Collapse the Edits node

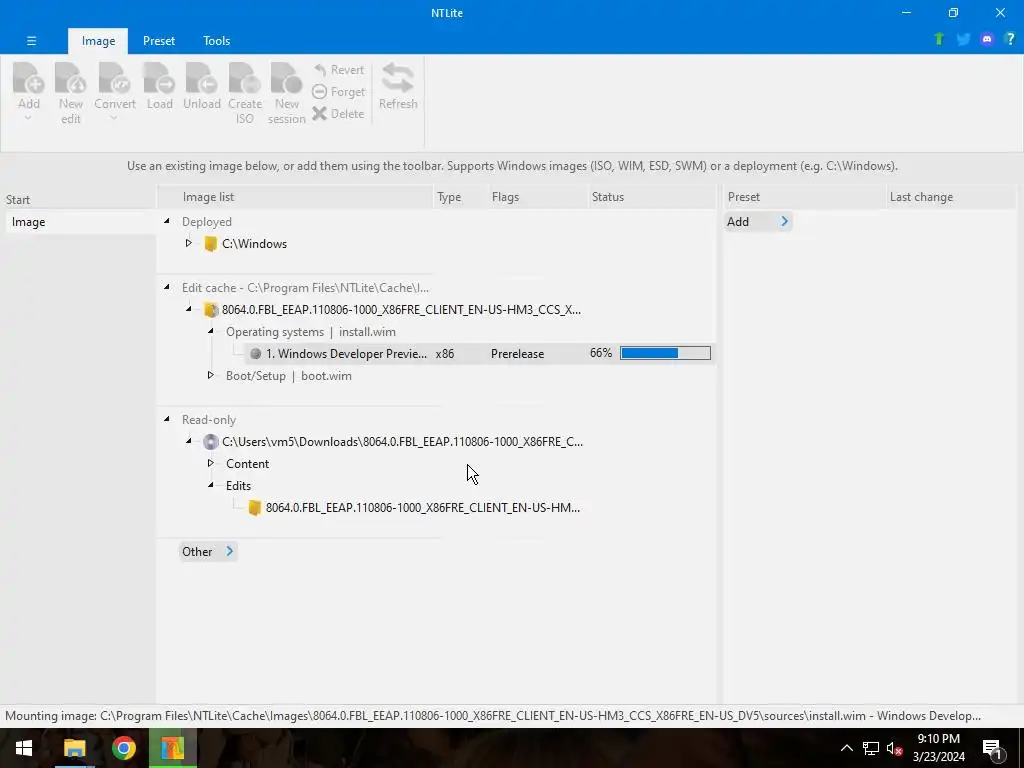pyautogui.click(x=210, y=485)
